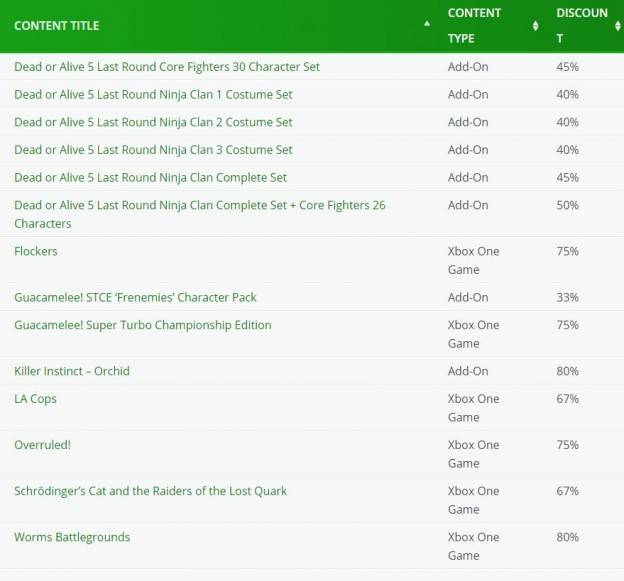Open Ninja Clan Complete Set link
The height and width of the screenshot is (581, 624).
[150, 177]
